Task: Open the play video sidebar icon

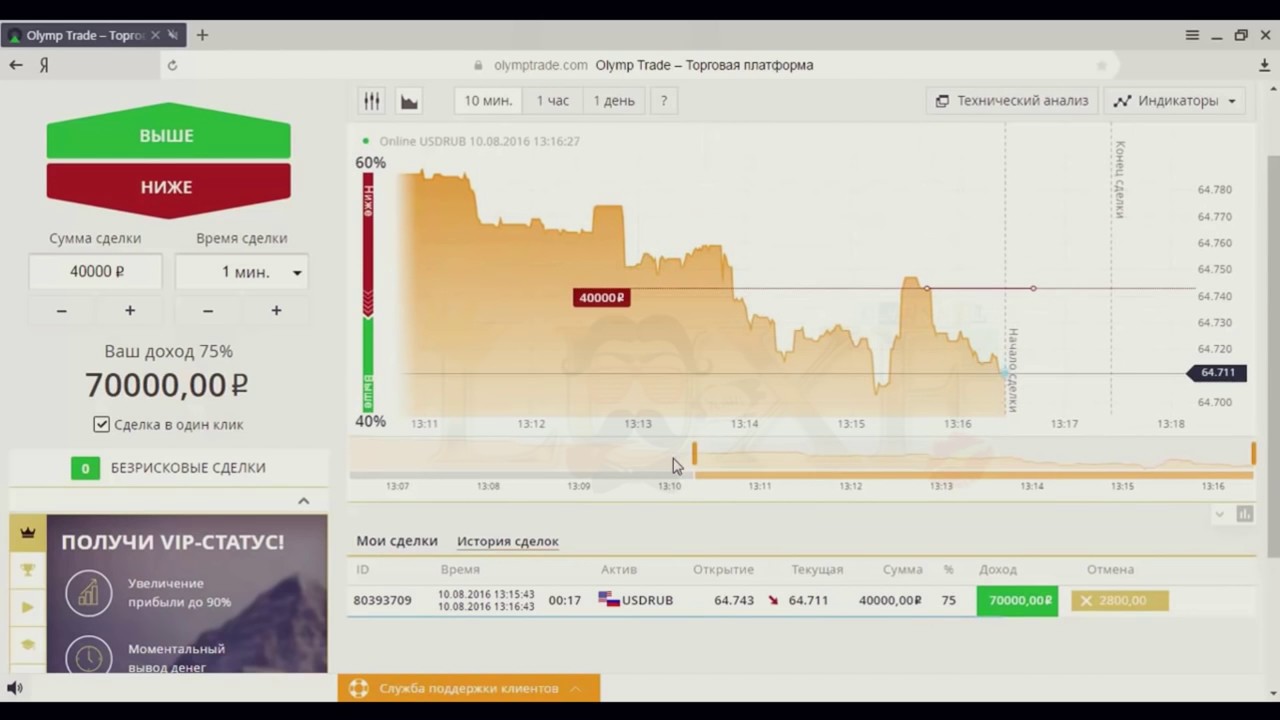Action: coord(27,607)
